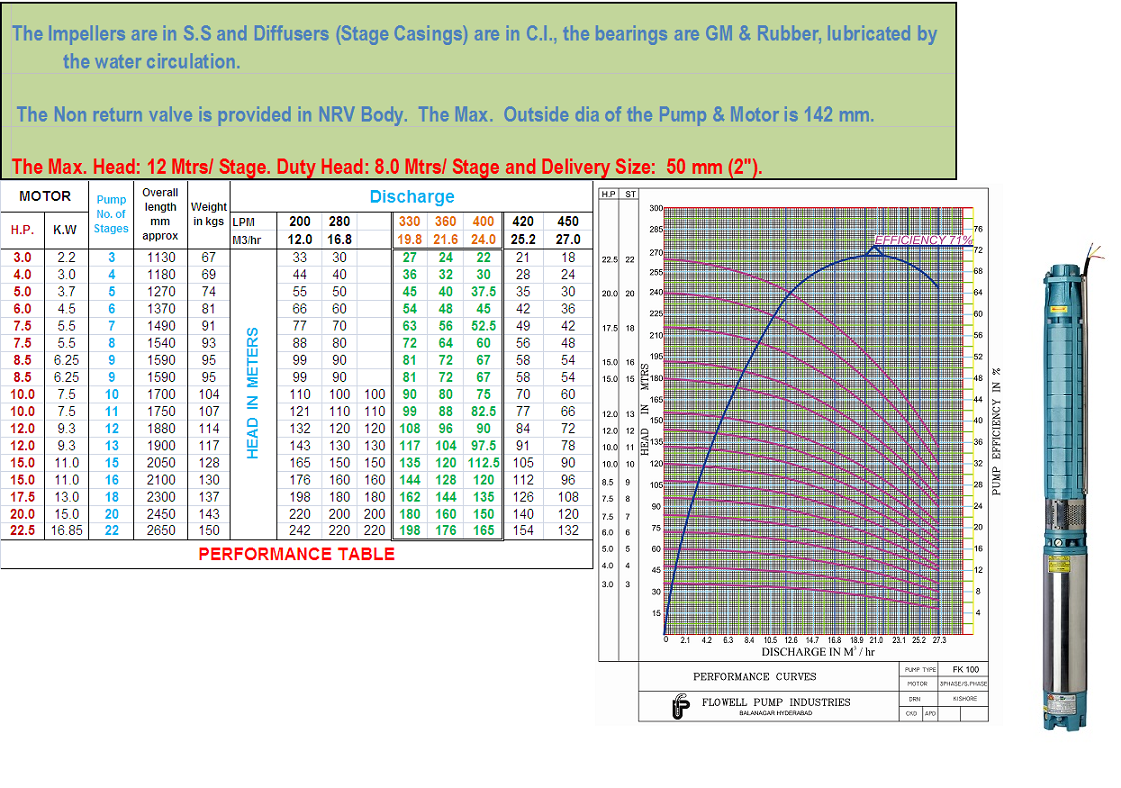Click the DISCHARGE IN M3/hr axis label
Viewport: 1121px width, 788px height.
point(818,652)
